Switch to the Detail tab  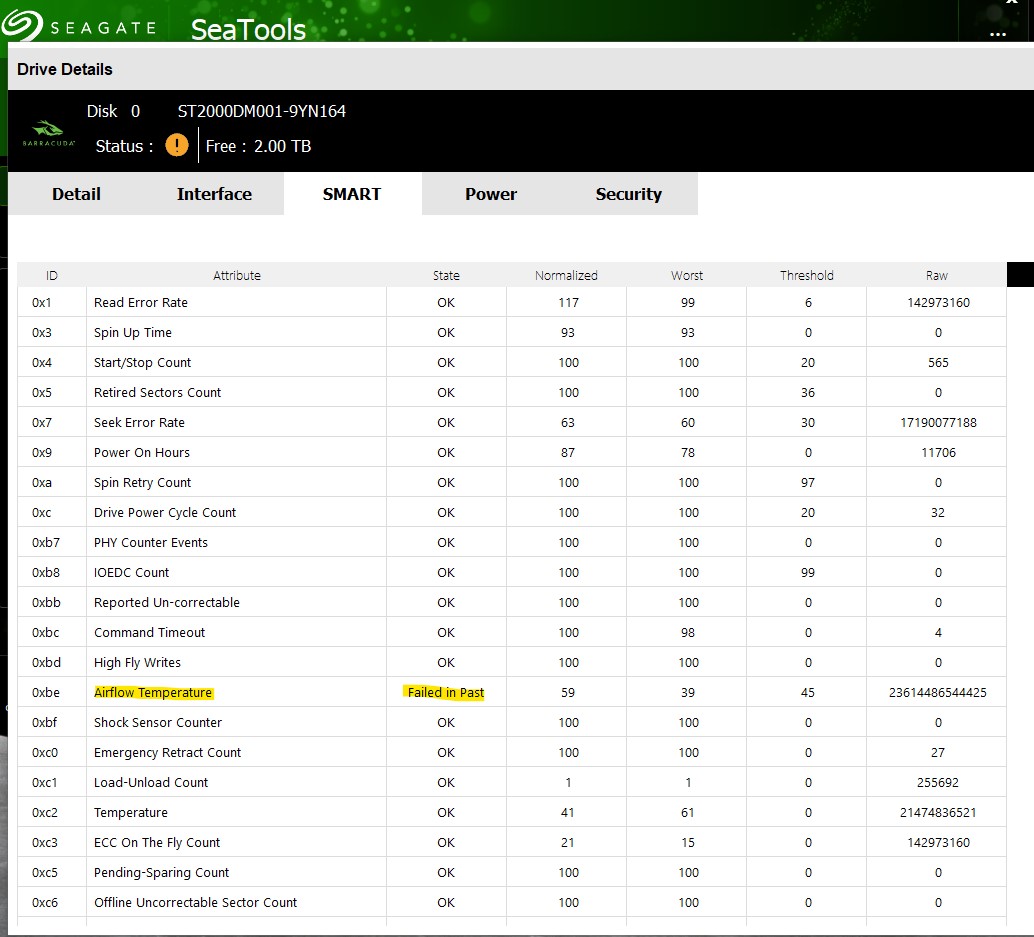pos(76,194)
